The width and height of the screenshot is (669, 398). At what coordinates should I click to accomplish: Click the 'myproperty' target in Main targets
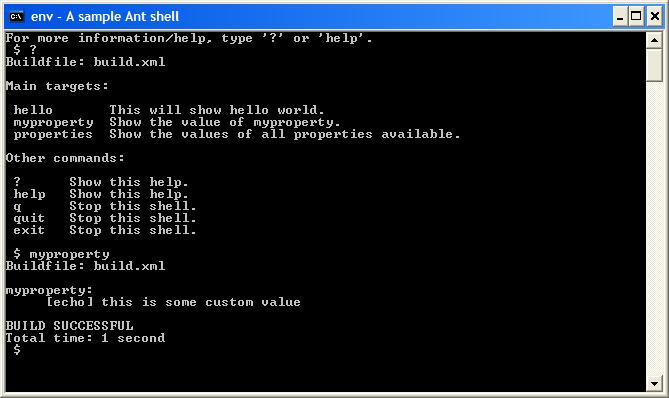click(53, 122)
